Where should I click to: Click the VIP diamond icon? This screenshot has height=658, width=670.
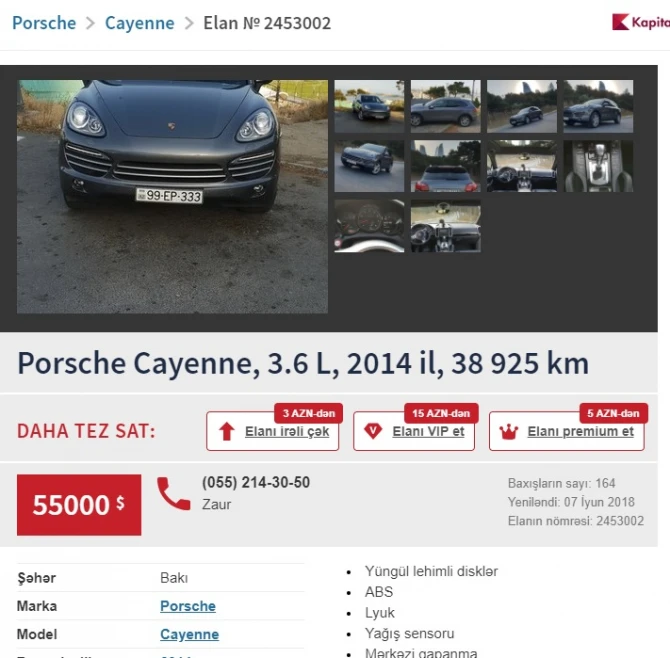(373, 431)
